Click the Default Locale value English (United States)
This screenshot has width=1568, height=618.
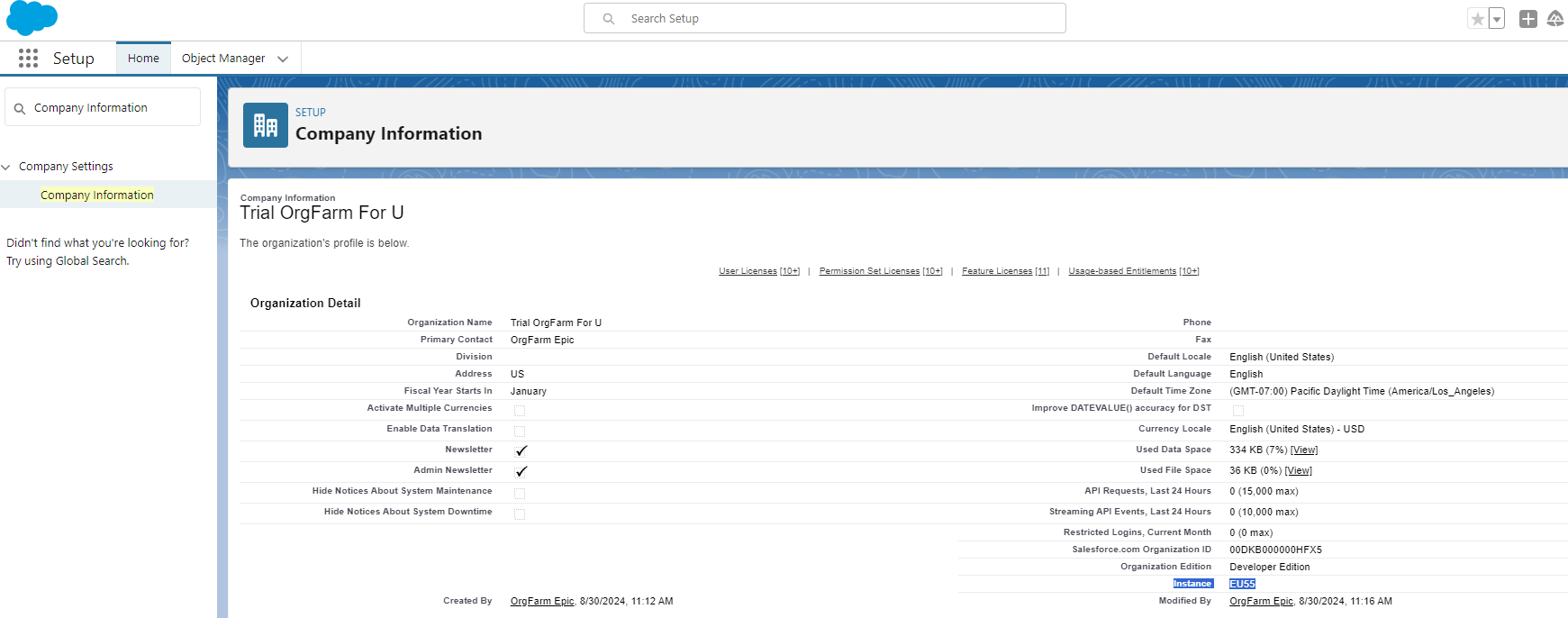pyautogui.click(x=1282, y=357)
